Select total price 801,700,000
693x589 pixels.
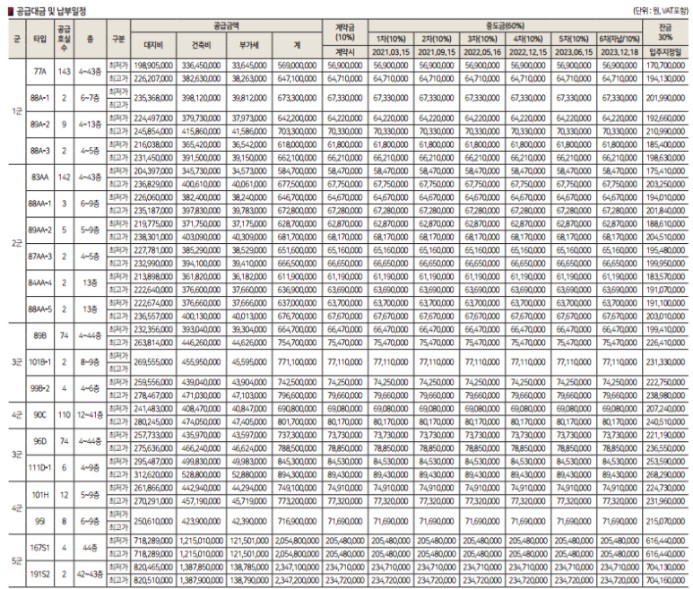pyautogui.click(x=297, y=422)
